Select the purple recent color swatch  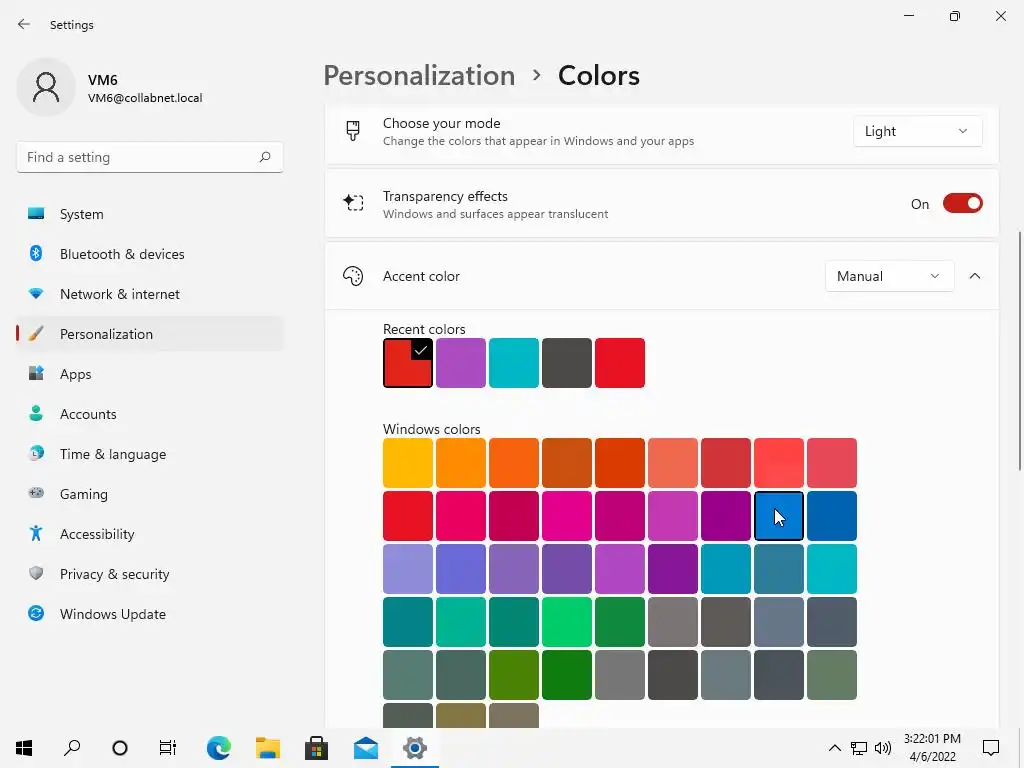point(460,362)
